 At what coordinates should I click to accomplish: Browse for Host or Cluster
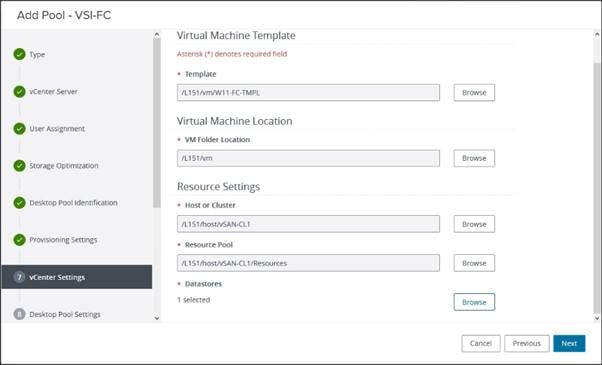pos(474,224)
